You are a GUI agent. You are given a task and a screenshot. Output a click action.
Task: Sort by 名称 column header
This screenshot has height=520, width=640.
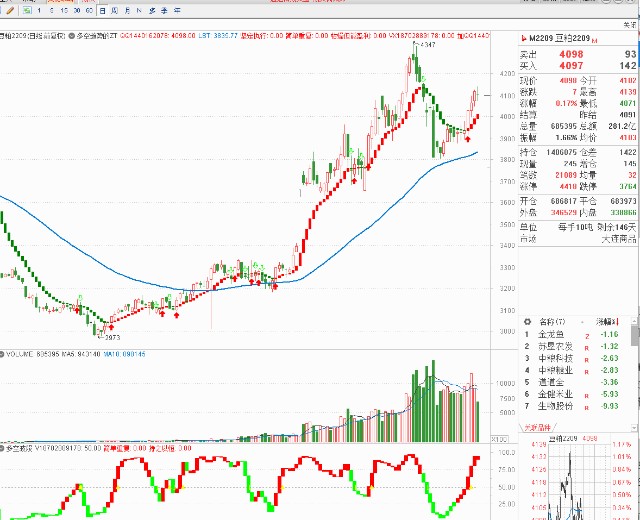(x=552, y=322)
